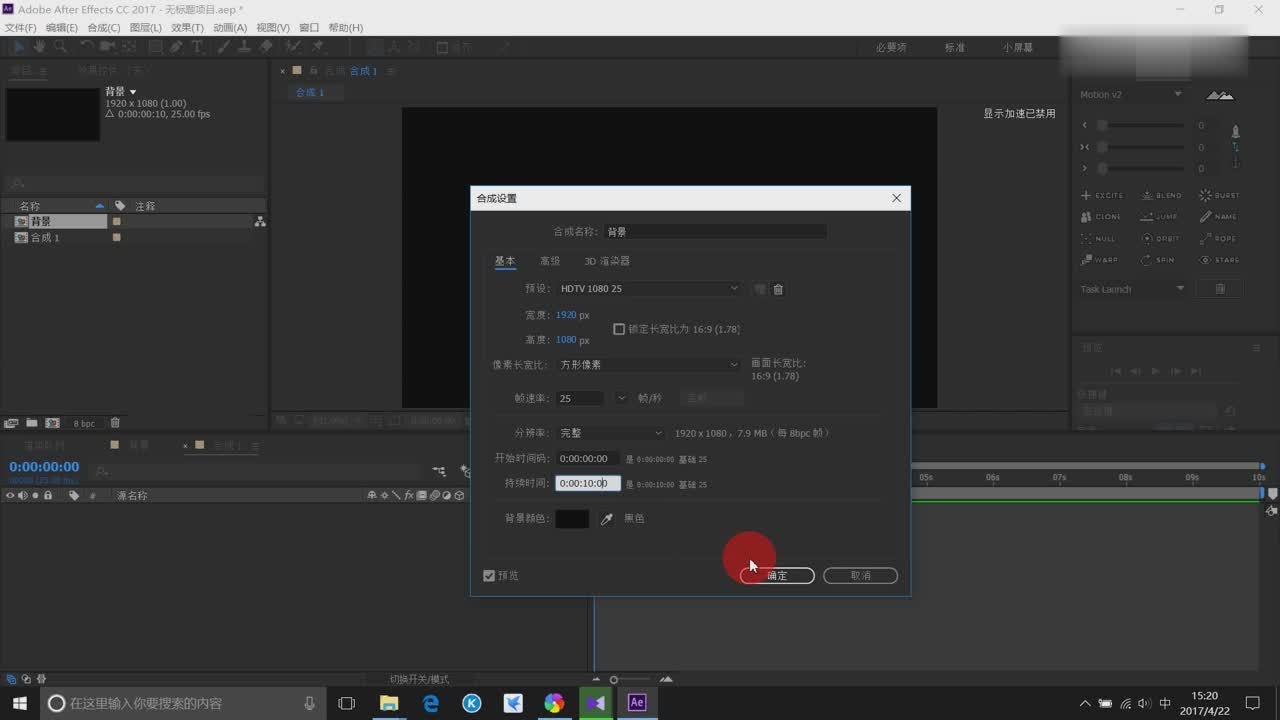Select the Selection arrow tool in toolbar

pyautogui.click(x=18, y=46)
